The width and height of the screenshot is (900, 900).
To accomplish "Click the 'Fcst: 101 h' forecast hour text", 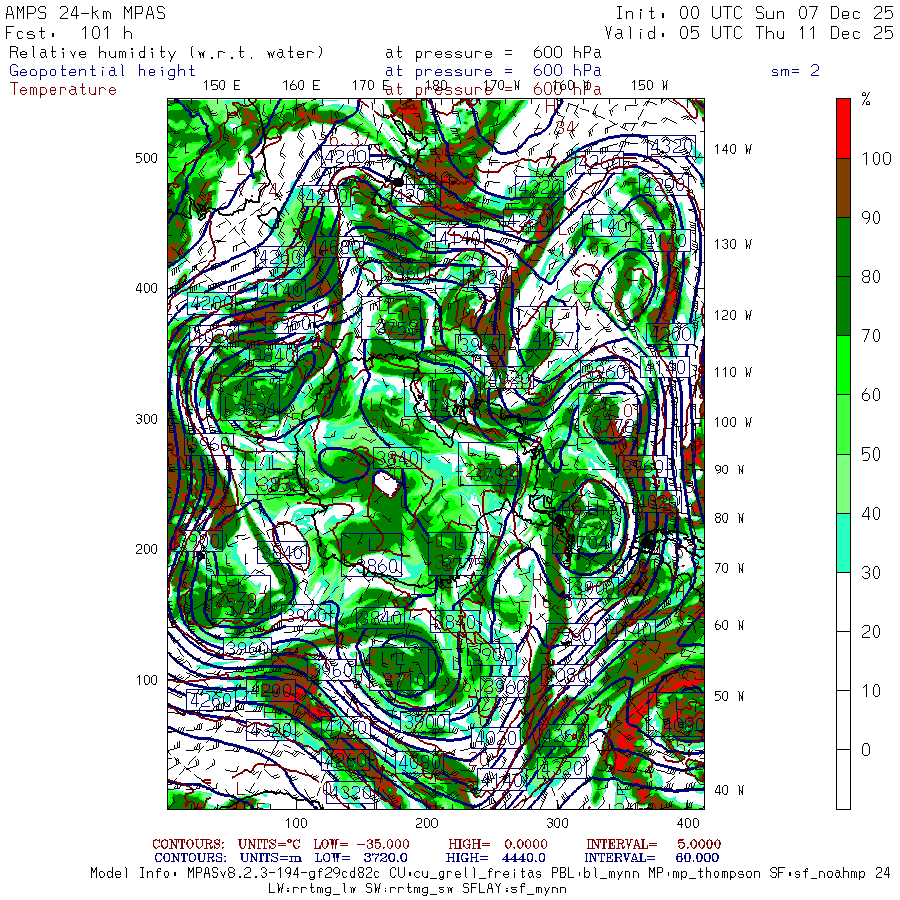I will coord(69,33).
